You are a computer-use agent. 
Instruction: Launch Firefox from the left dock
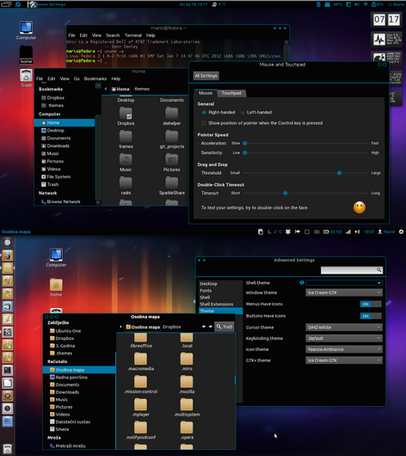pyautogui.click(x=7, y=256)
